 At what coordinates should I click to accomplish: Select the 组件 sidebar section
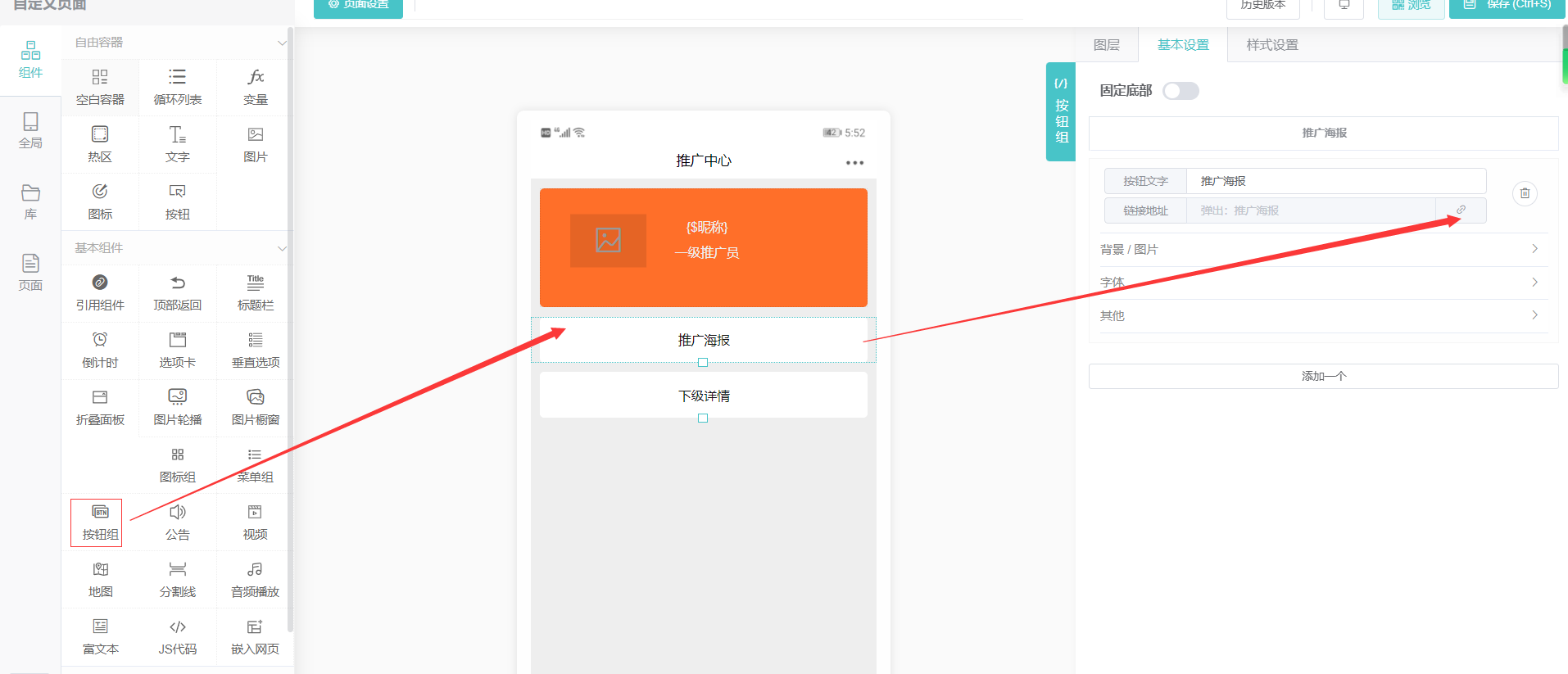[x=30, y=61]
